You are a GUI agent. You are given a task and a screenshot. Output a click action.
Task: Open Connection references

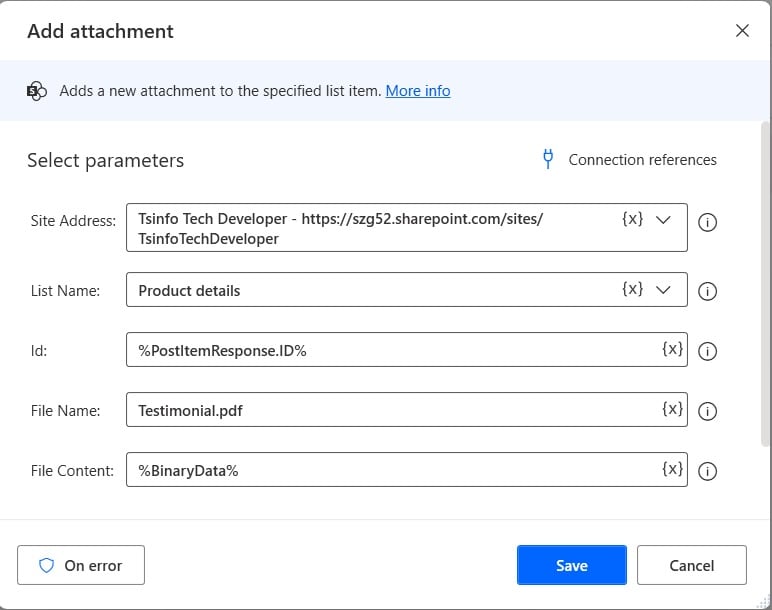(x=642, y=160)
